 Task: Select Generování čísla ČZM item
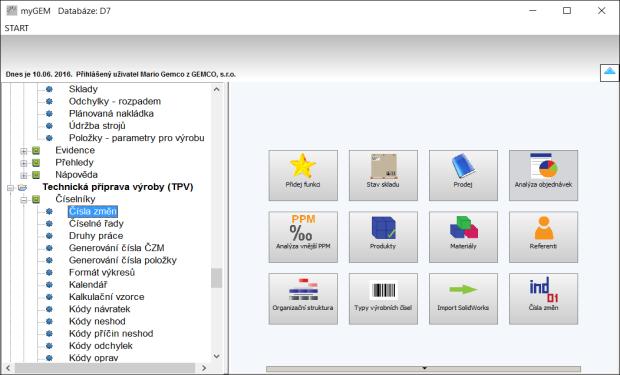pos(117,248)
